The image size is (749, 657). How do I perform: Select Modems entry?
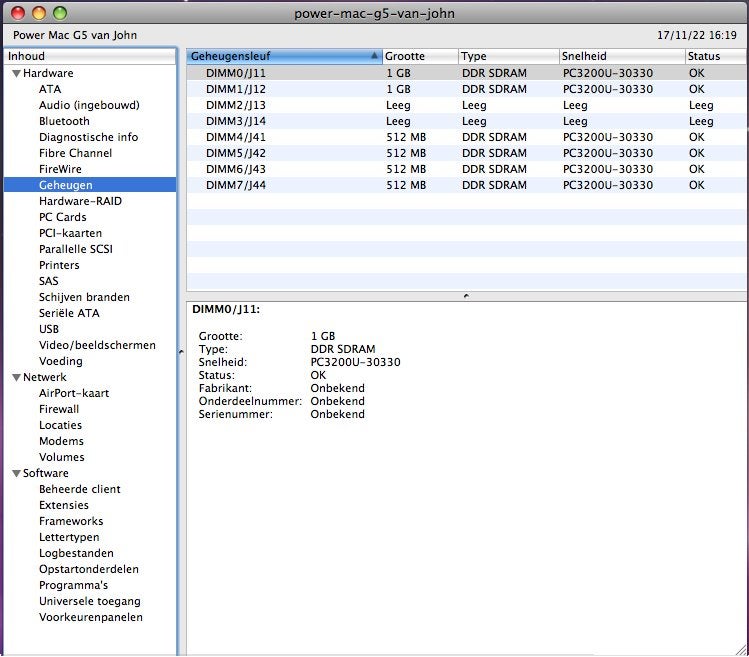[x=61, y=442]
